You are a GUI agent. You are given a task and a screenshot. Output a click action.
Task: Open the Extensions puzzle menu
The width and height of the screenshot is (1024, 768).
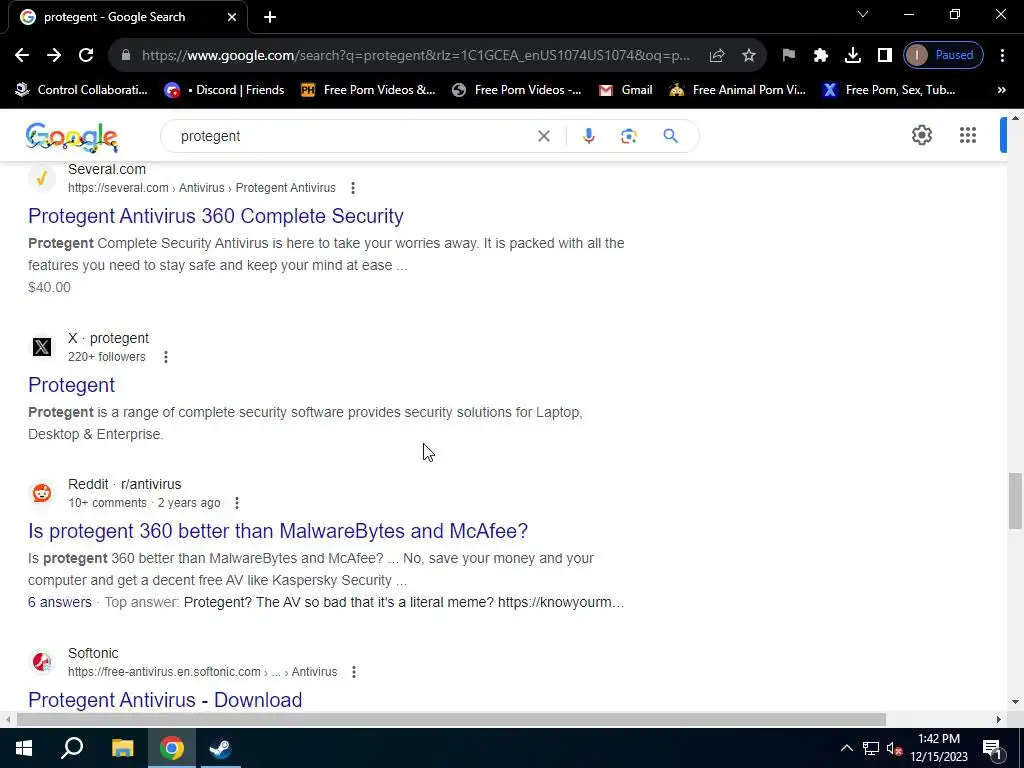click(x=820, y=56)
